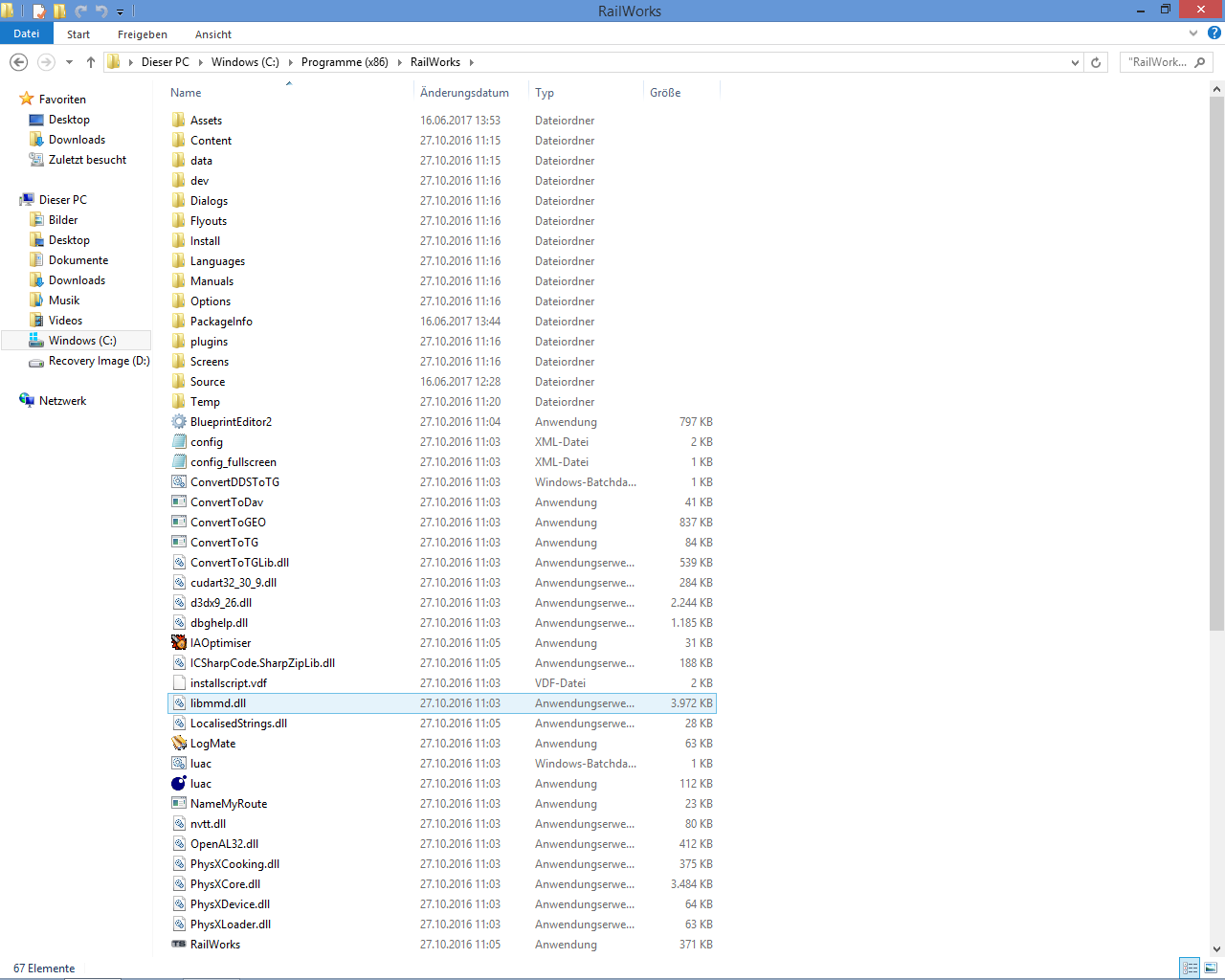Click the Assets folder icon

(179, 121)
